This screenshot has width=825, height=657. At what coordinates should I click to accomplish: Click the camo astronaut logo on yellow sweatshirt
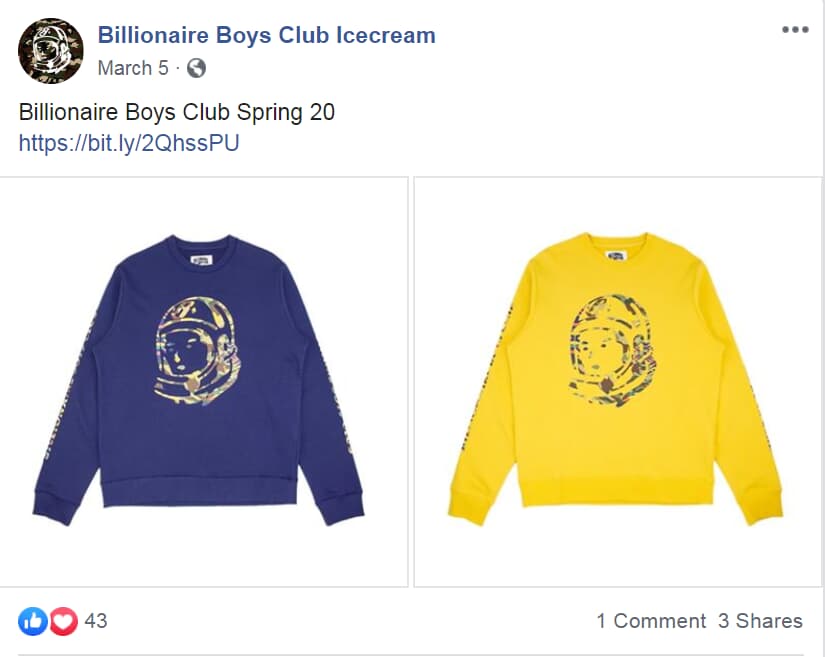(611, 349)
